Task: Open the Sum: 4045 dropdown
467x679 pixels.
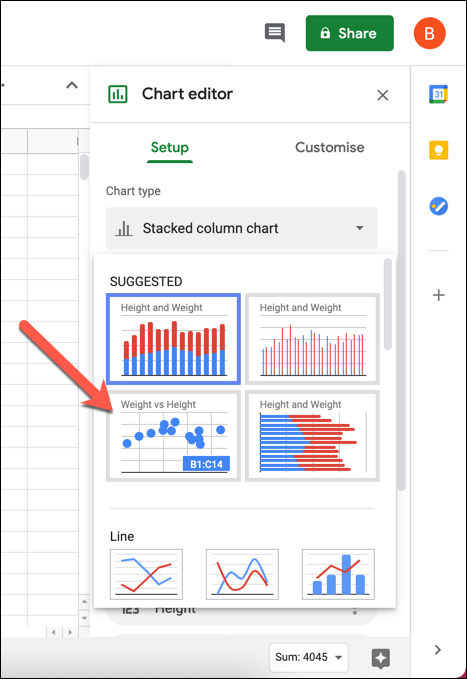Action: coord(308,657)
